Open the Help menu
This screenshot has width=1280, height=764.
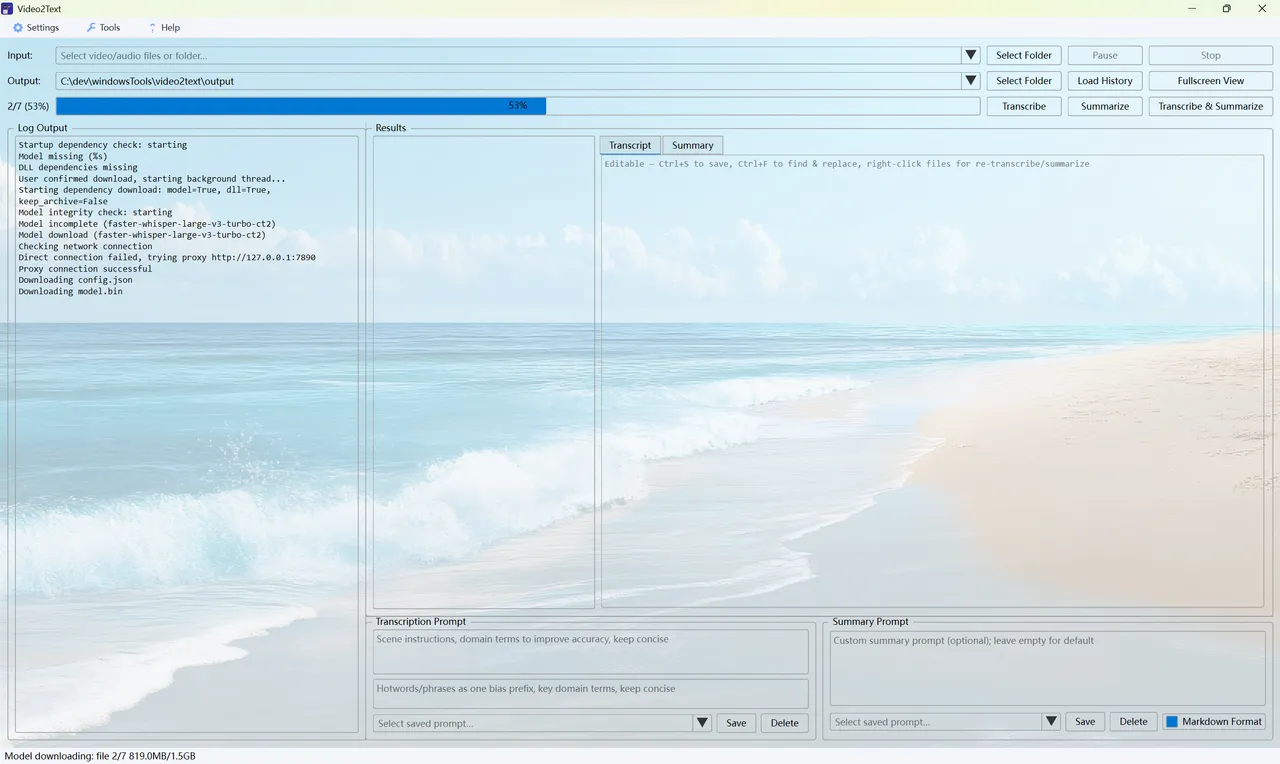(164, 28)
